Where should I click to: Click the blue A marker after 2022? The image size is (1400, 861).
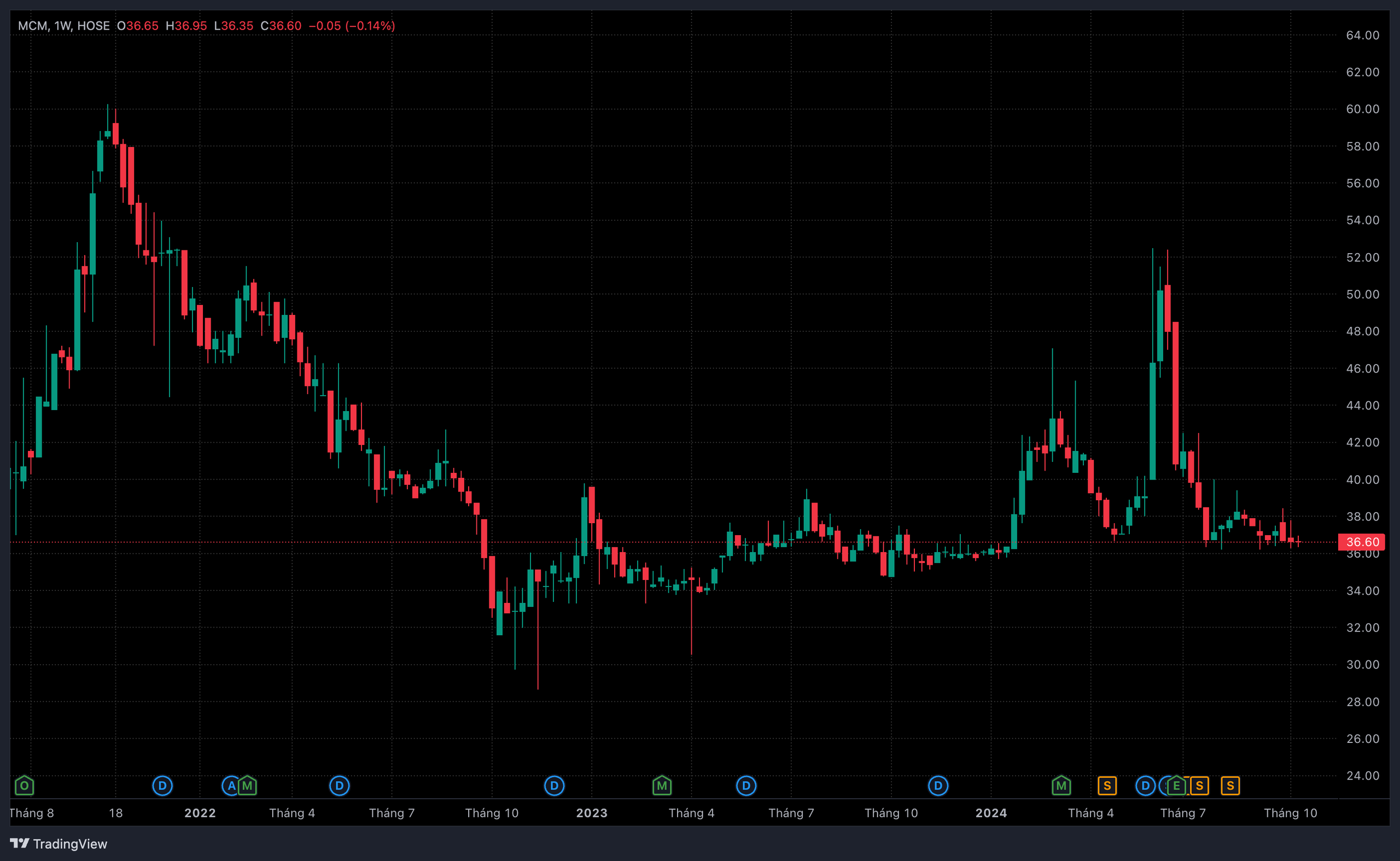point(231,786)
